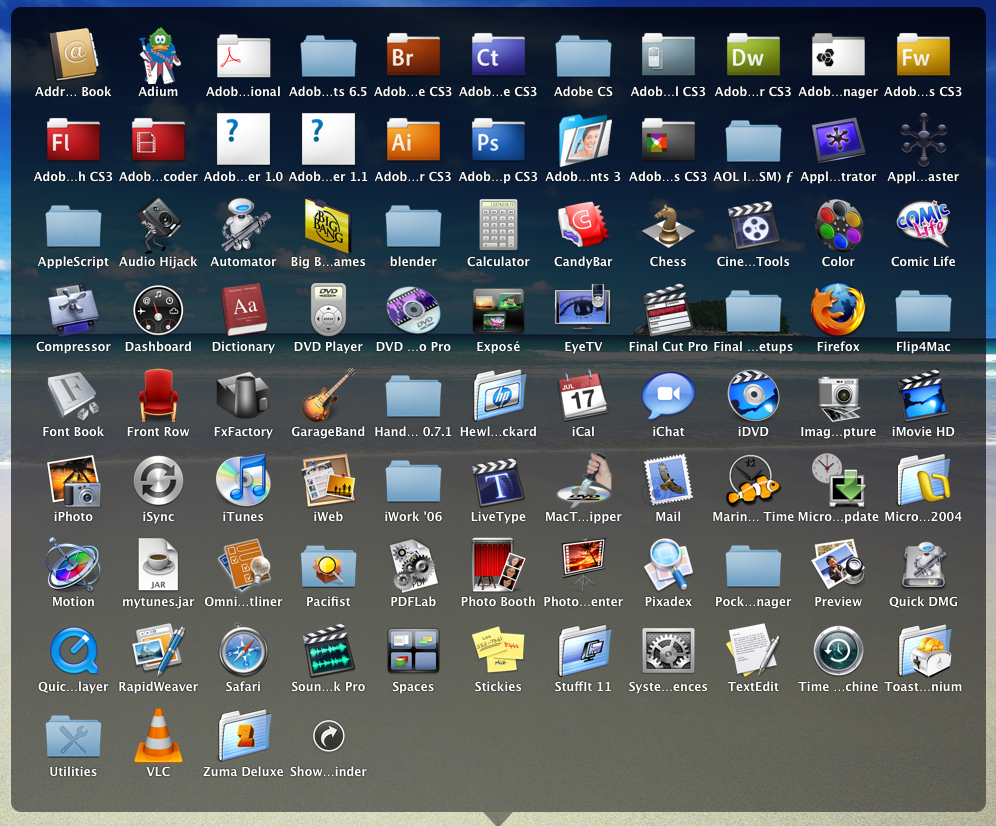Open the Spaces app
This screenshot has width=996, height=826.
[413, 650]
